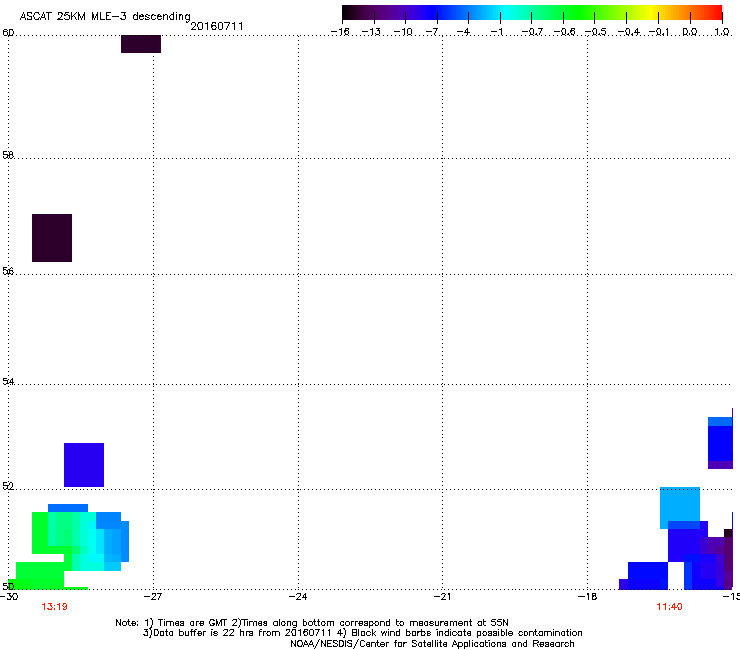Click the color scale bar legend
Viewport: 740px width, 650px height.
coord(532,12)
